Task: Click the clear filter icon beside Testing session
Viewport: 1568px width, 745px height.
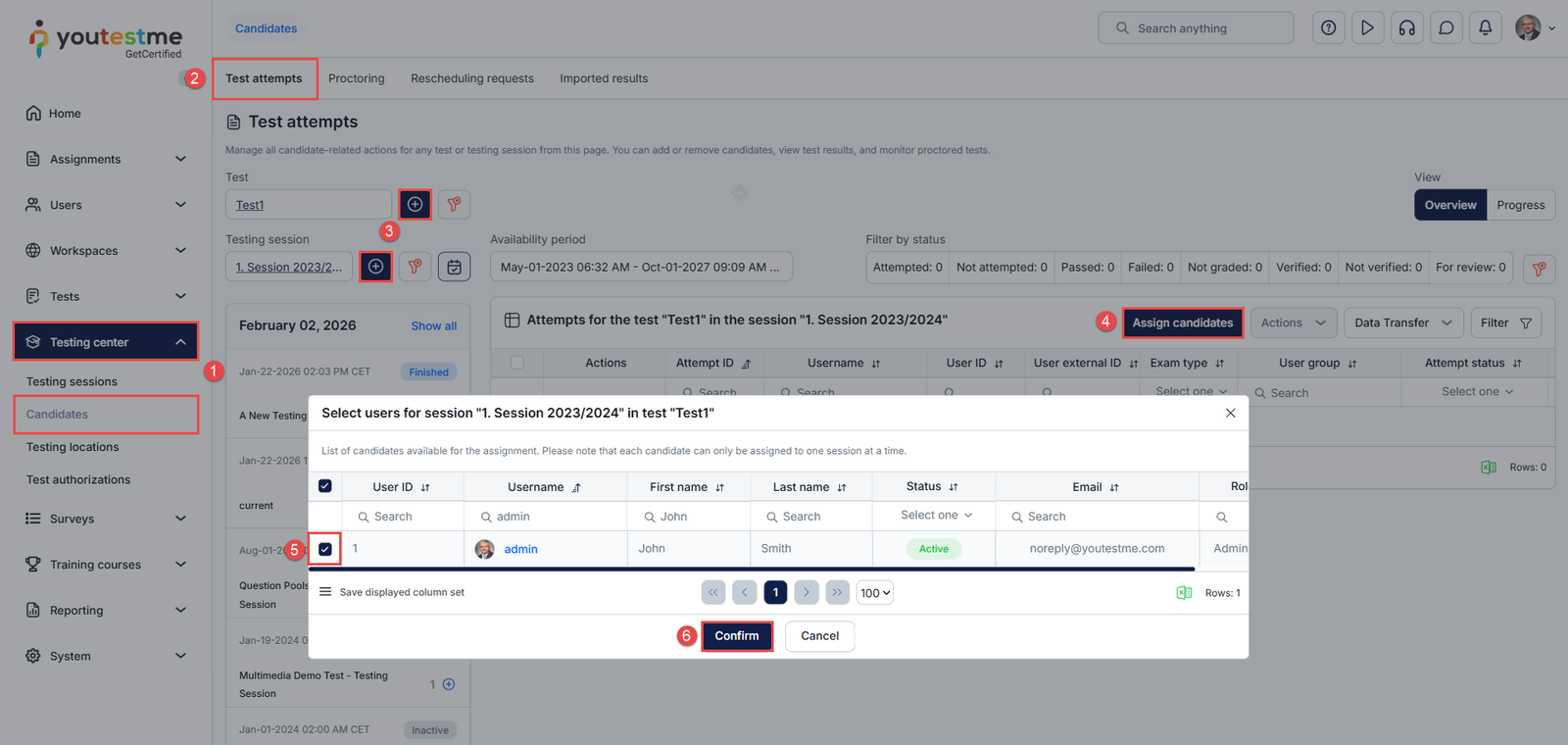Action: point(416,267)
